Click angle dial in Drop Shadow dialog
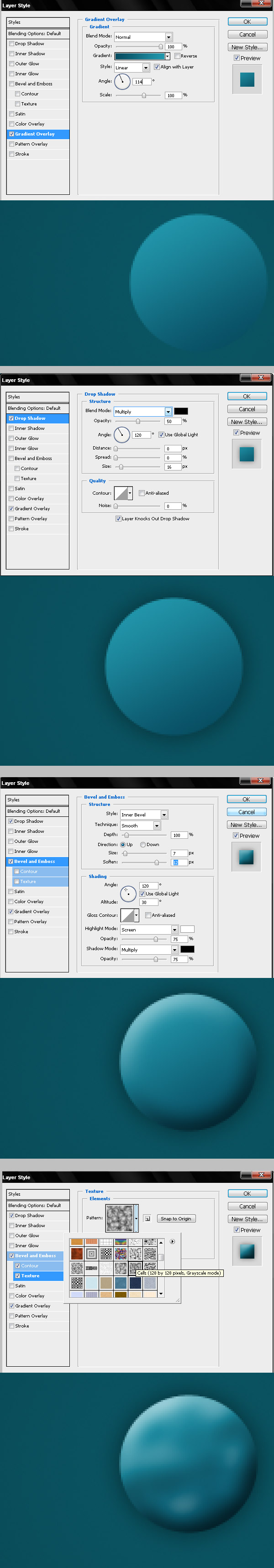The image size is (274, 1568). pos(122,434)
